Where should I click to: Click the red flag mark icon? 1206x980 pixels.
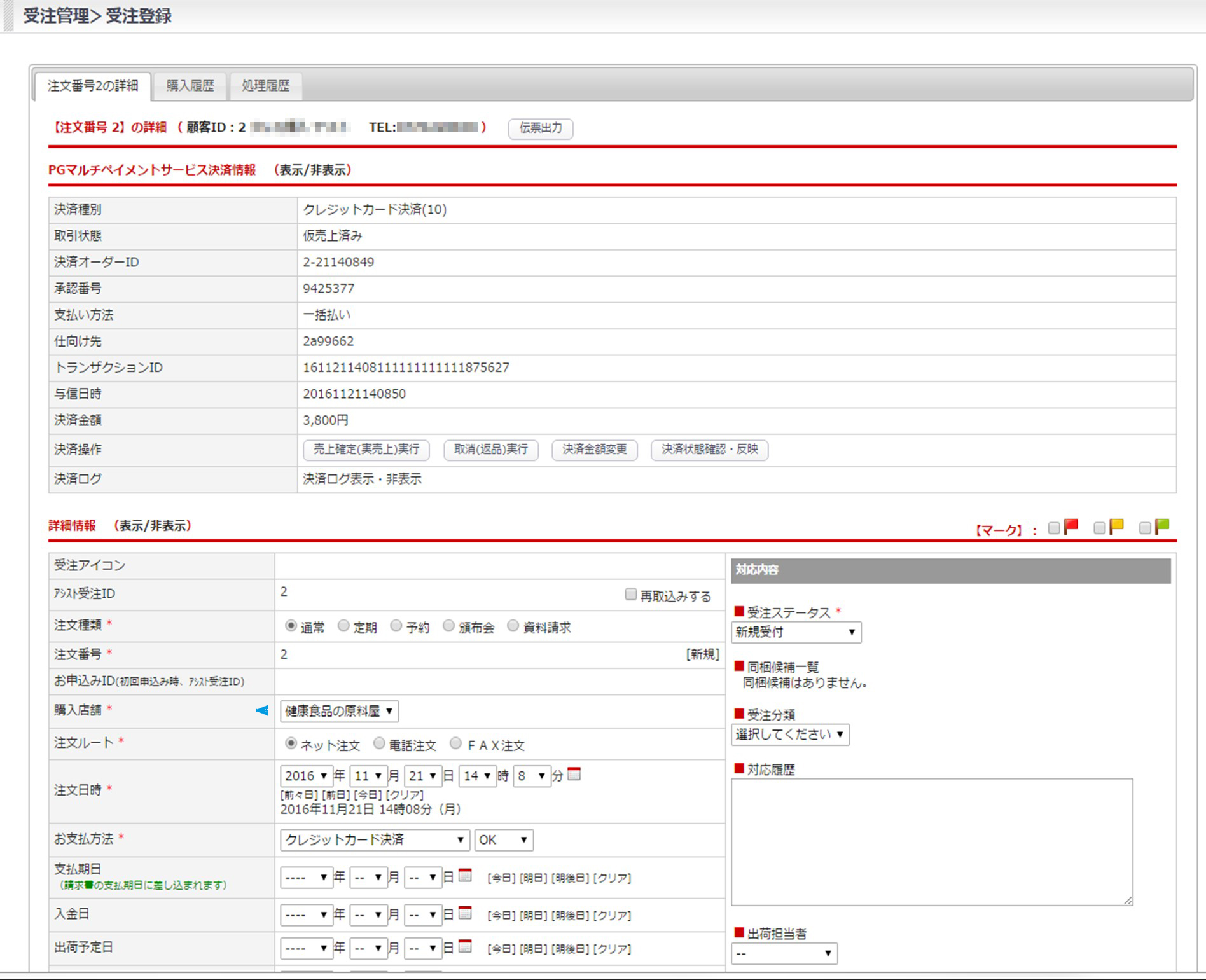coord(1071,527)
